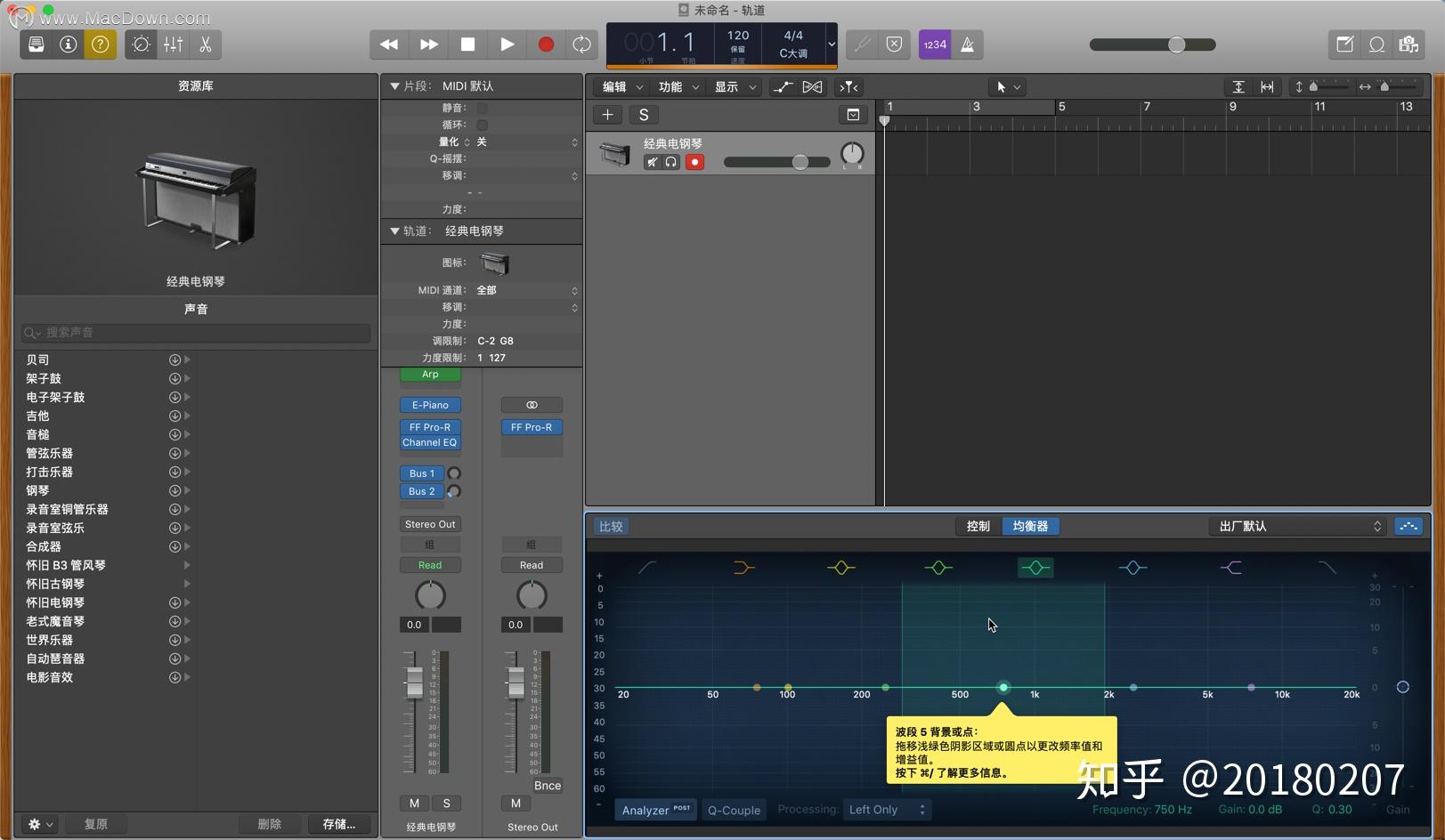Toggle the Catch Playhead icon
The width and height of the screenshot is (1445, 840).
tap(848, 86)
